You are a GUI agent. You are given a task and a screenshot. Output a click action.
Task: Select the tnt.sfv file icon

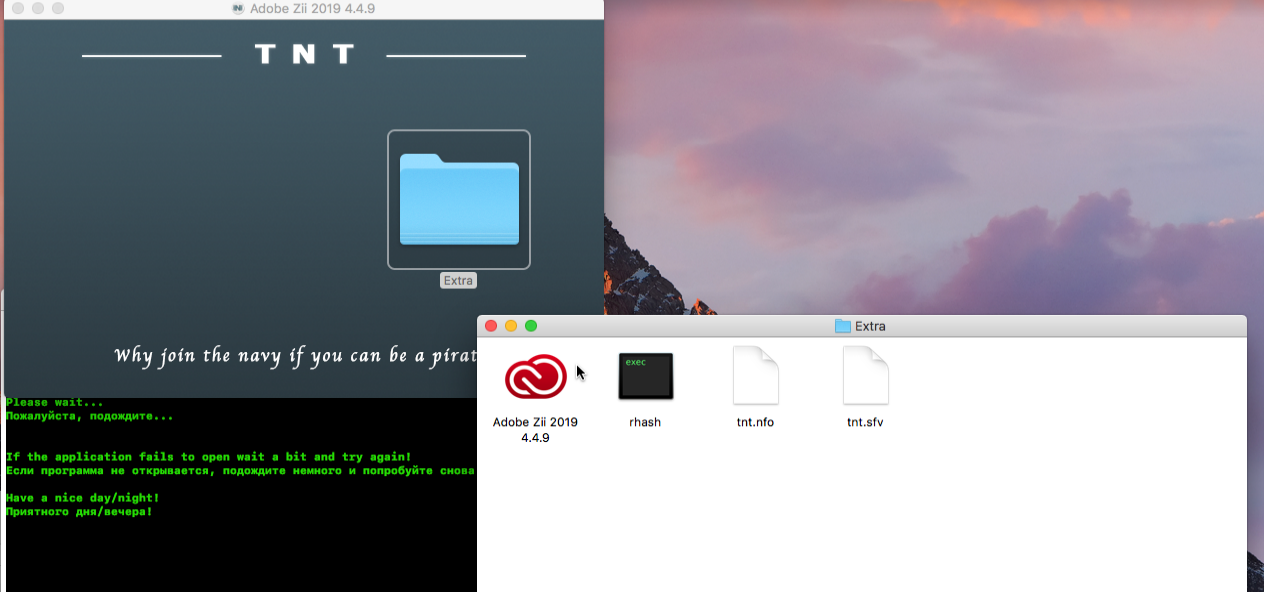(x=865, y=376)
